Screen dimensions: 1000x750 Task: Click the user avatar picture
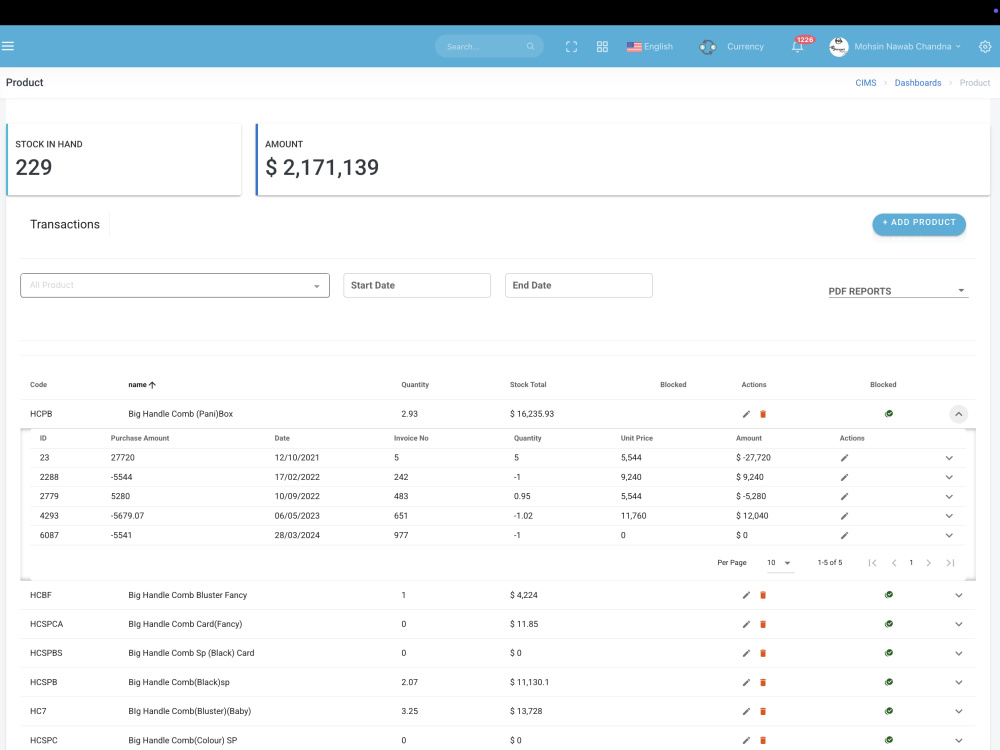coord(839,47)
